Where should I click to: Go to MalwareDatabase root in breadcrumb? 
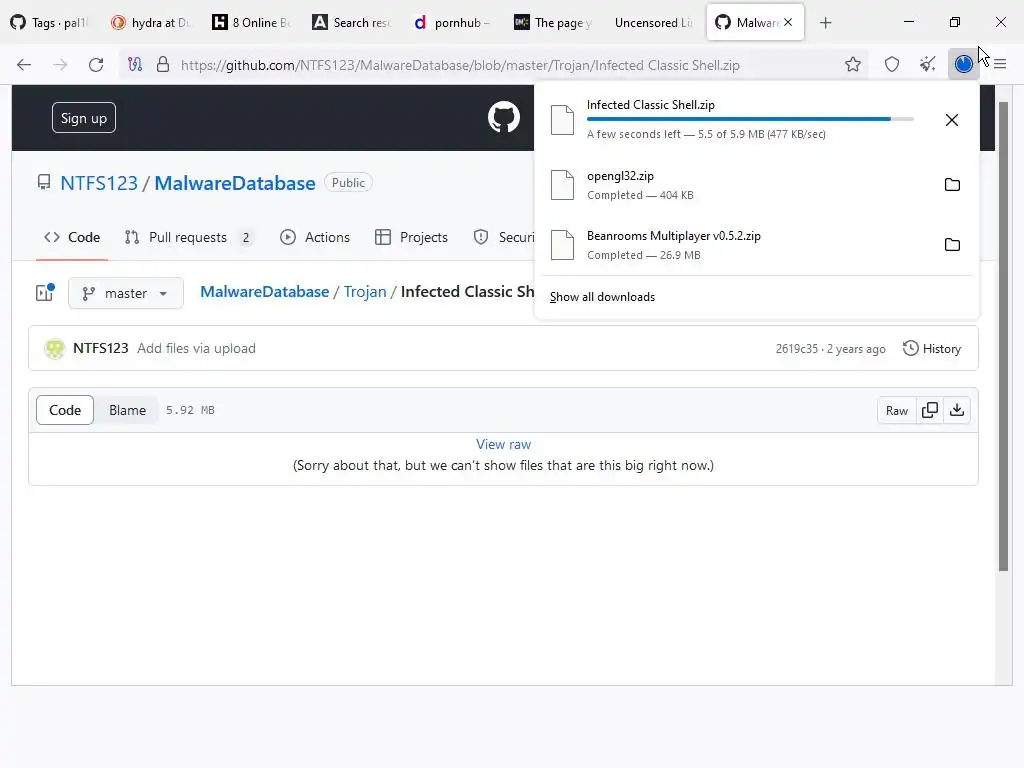tap(264, 292)
